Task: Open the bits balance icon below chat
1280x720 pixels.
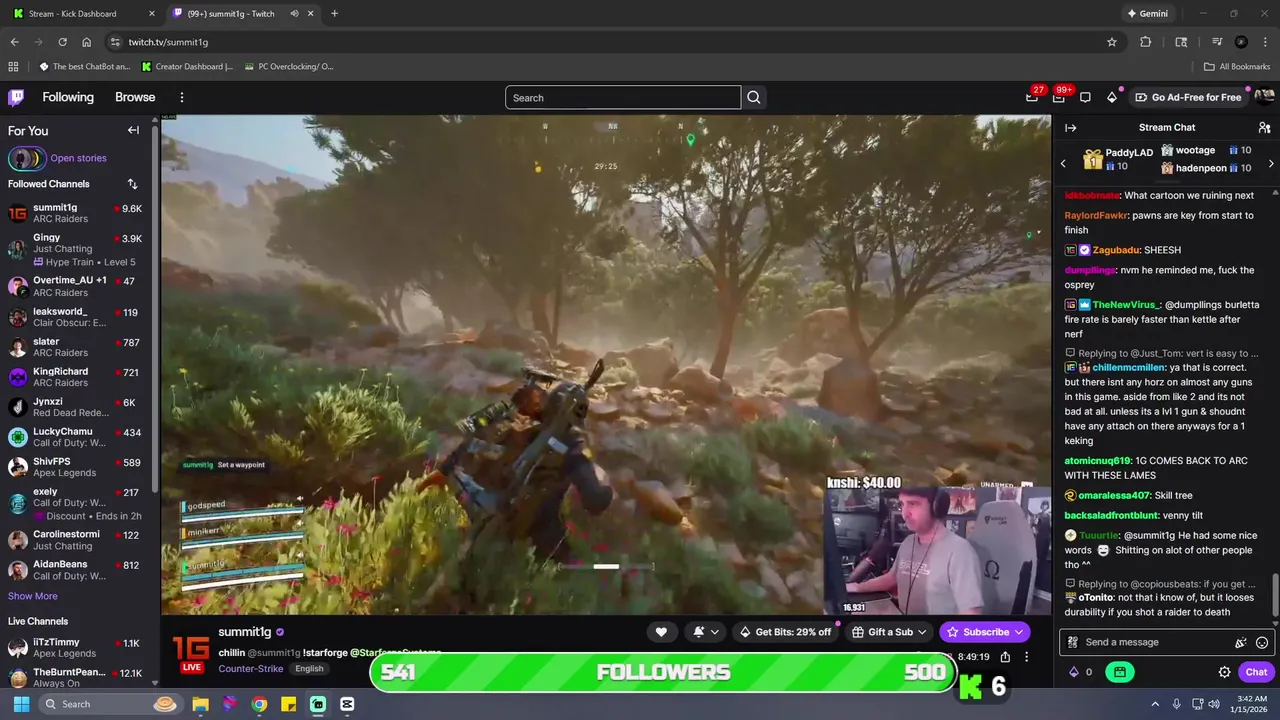Action: pos(1074,672)
